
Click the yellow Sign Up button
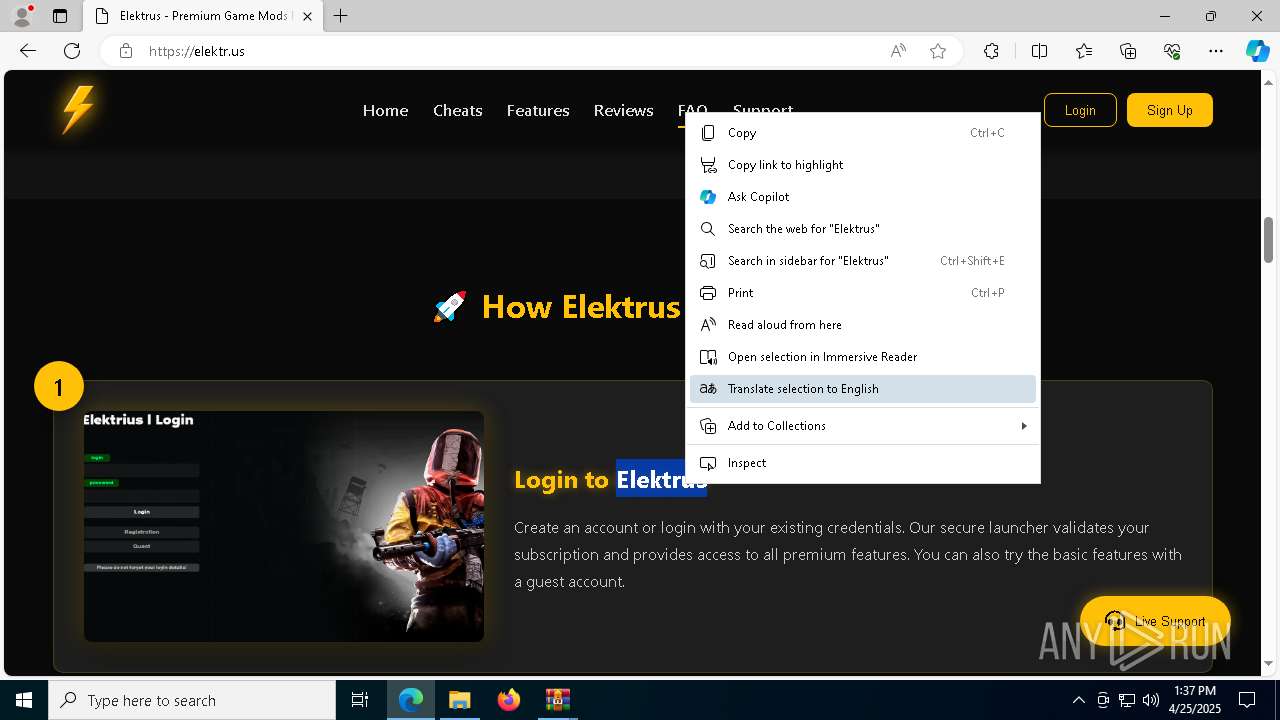click(1170, 110)
